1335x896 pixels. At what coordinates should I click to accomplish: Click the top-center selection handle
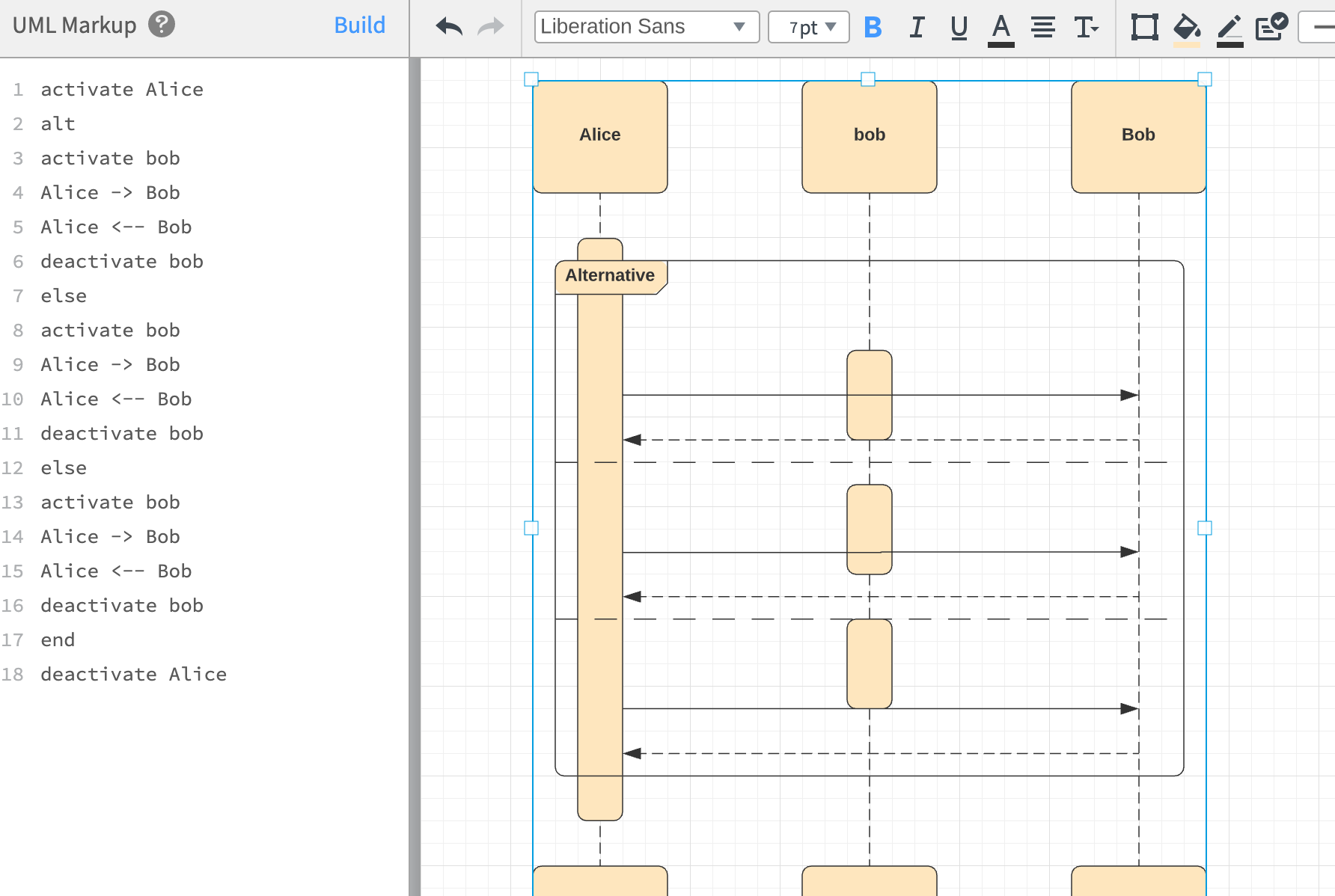pyautogui.click(x=868, y=79)
